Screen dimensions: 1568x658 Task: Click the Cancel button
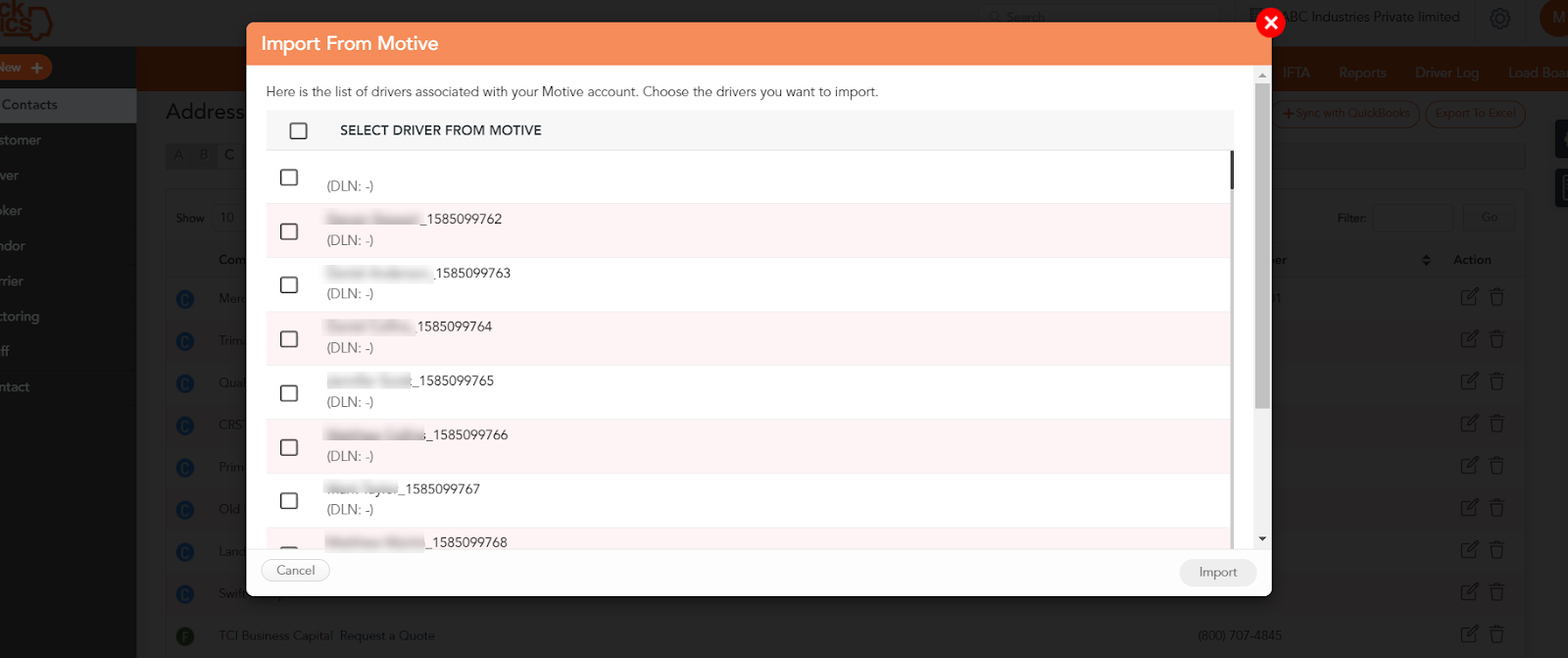tap(295, 570)
